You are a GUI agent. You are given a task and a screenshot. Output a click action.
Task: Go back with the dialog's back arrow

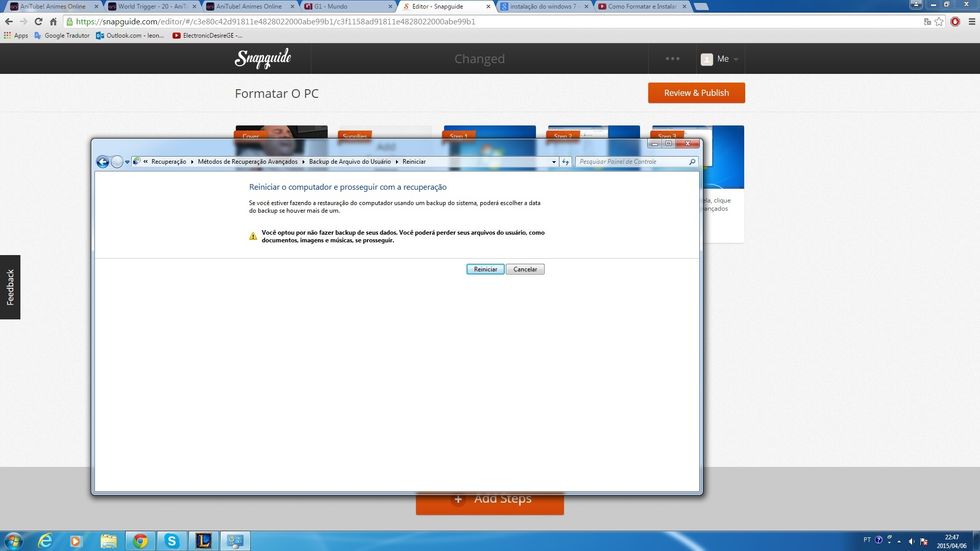click(x=102, y=162)
